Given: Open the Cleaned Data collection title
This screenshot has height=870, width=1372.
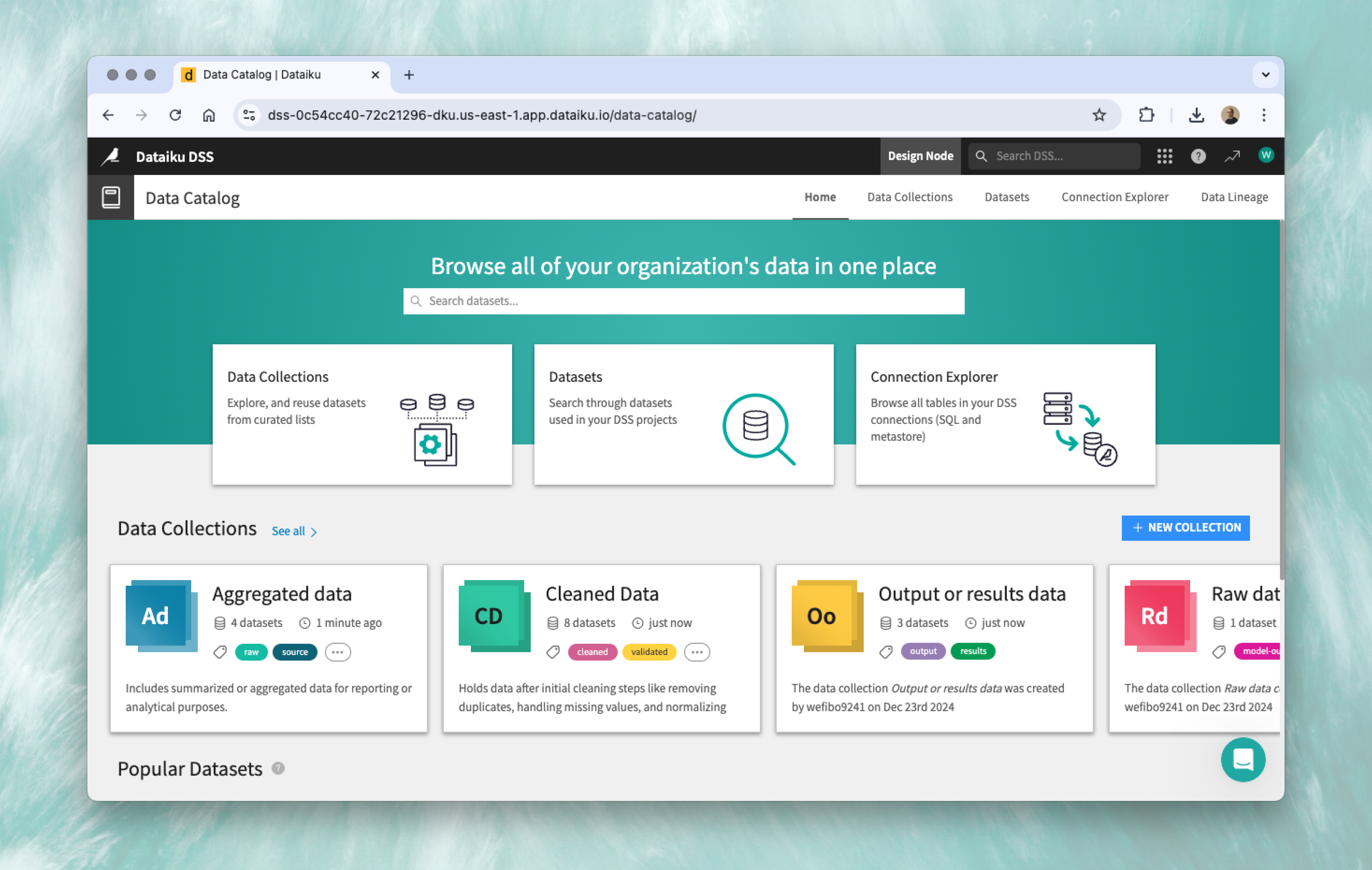Looking at the screenshot, I should click(602, 594).
